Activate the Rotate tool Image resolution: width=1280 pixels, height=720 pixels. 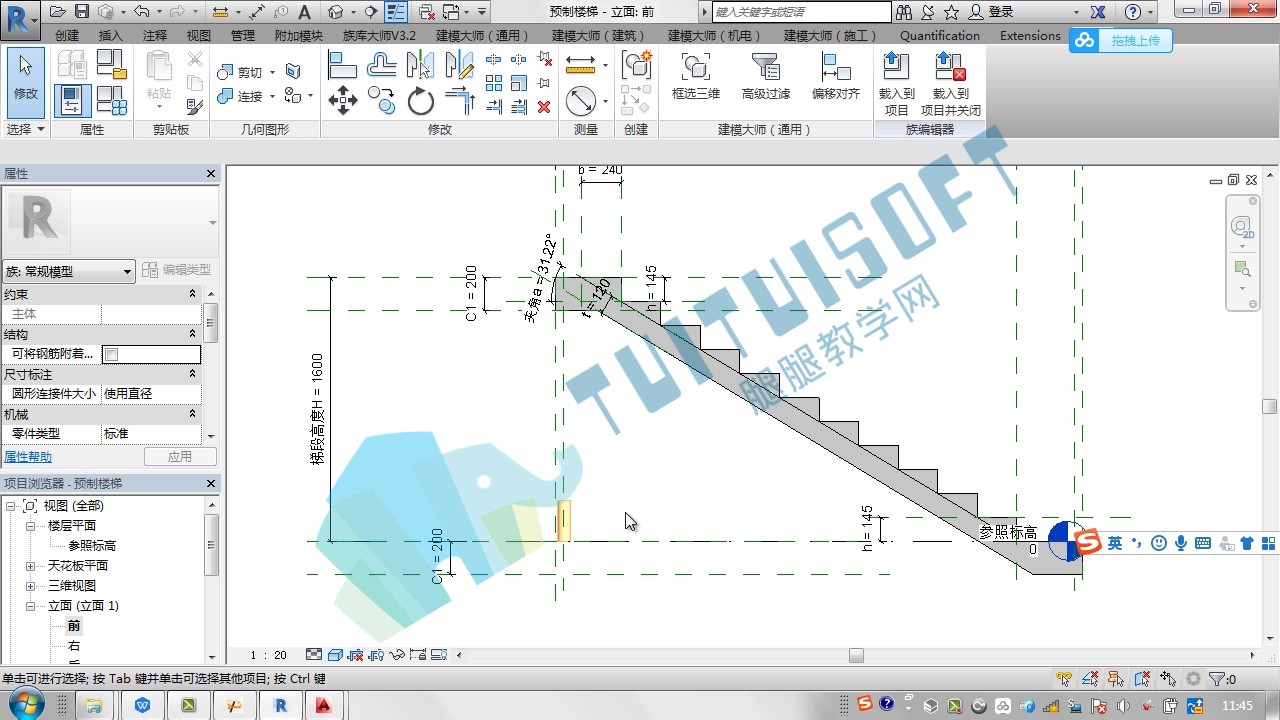pyautogui.click(x=420, y=100)
